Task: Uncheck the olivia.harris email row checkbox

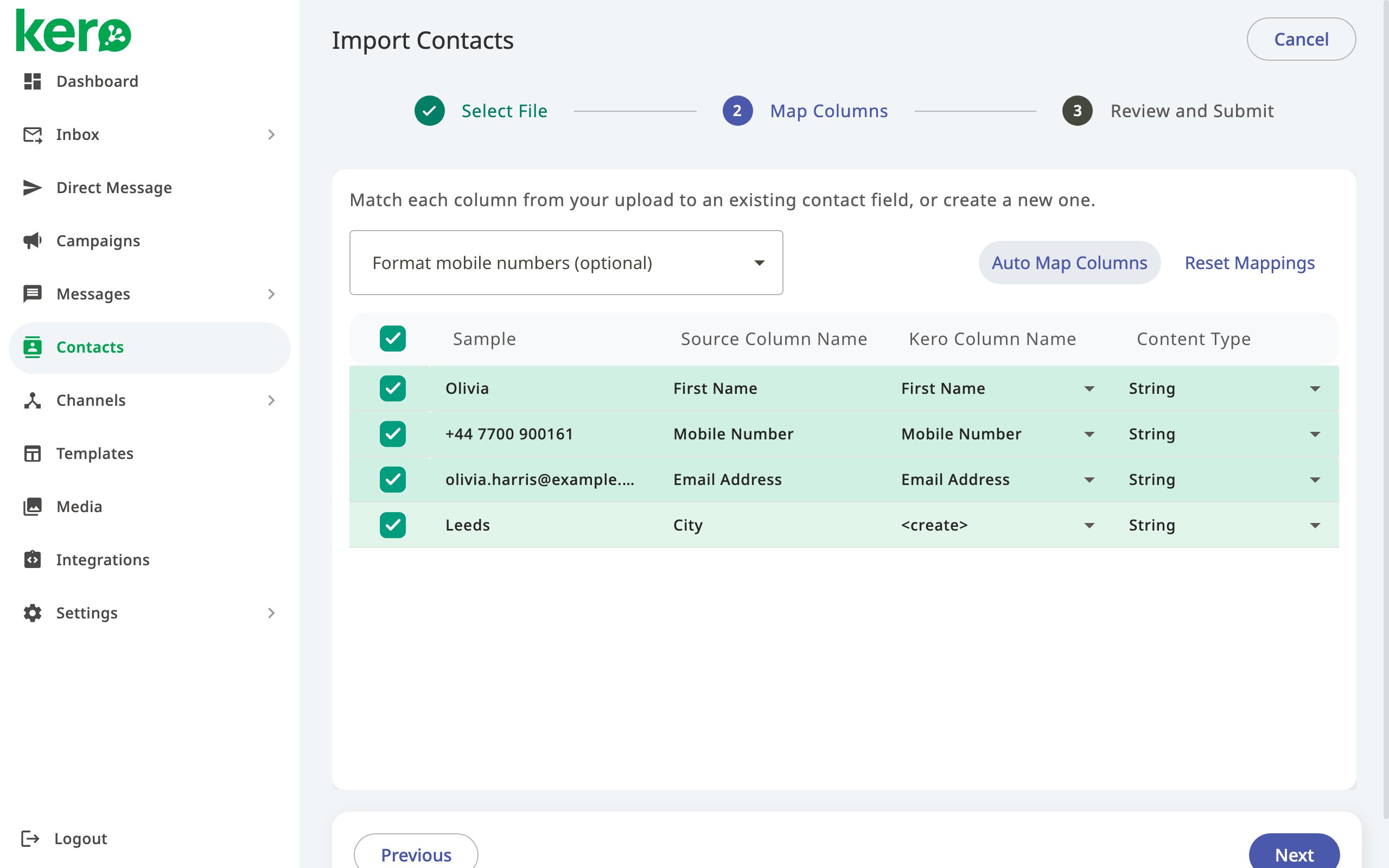Action: (x=393, y=480)
